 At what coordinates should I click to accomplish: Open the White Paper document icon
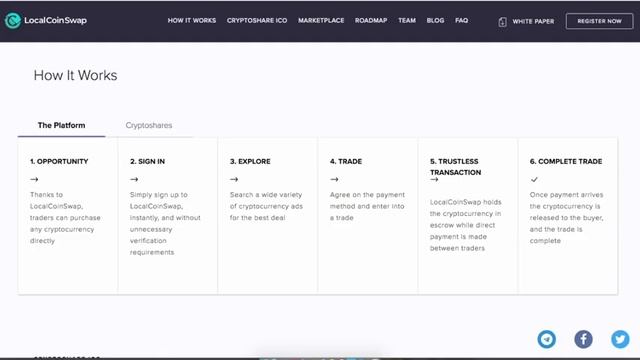pos(502,22)
